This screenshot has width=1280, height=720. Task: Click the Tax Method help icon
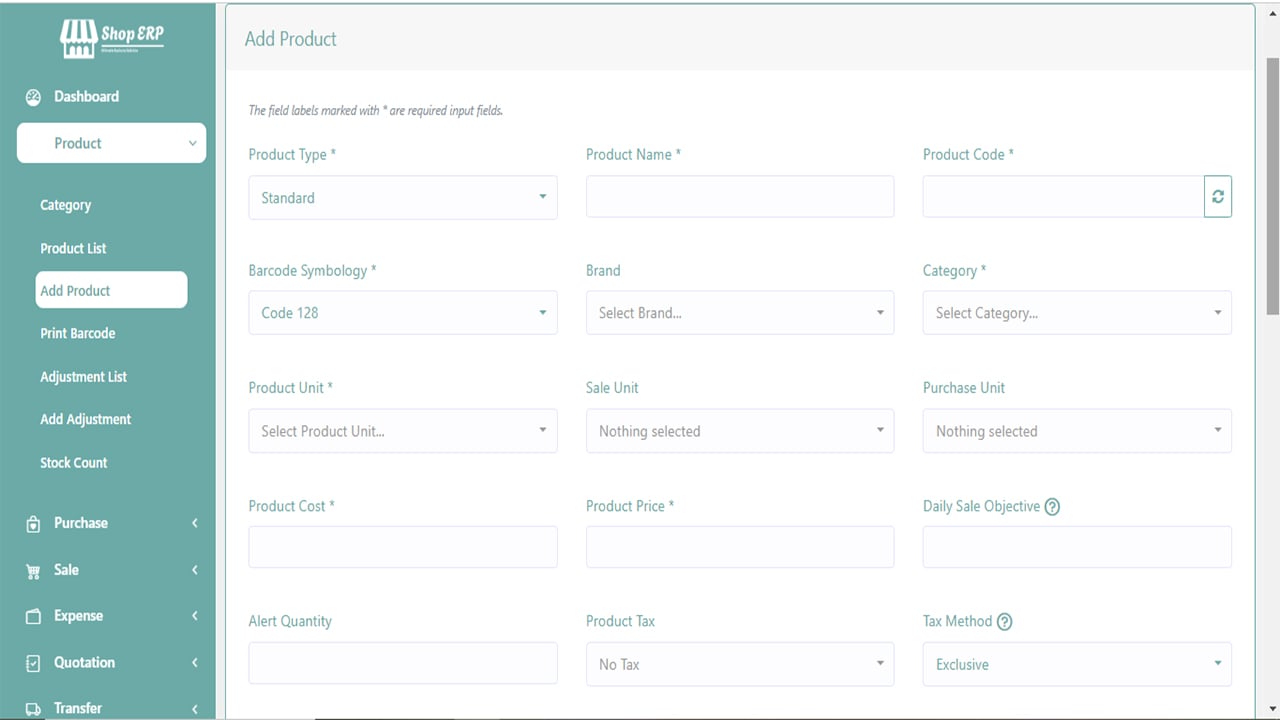pos(1004,622)
